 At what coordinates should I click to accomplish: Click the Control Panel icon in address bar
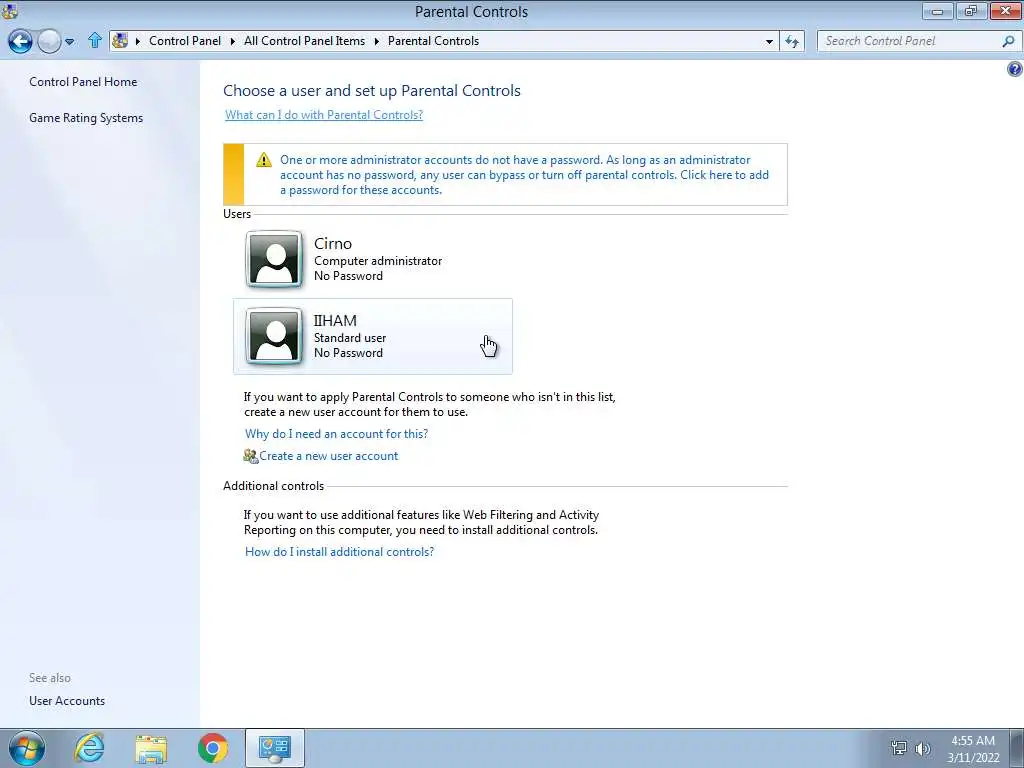pyautogui.click(x=120, y=40)
